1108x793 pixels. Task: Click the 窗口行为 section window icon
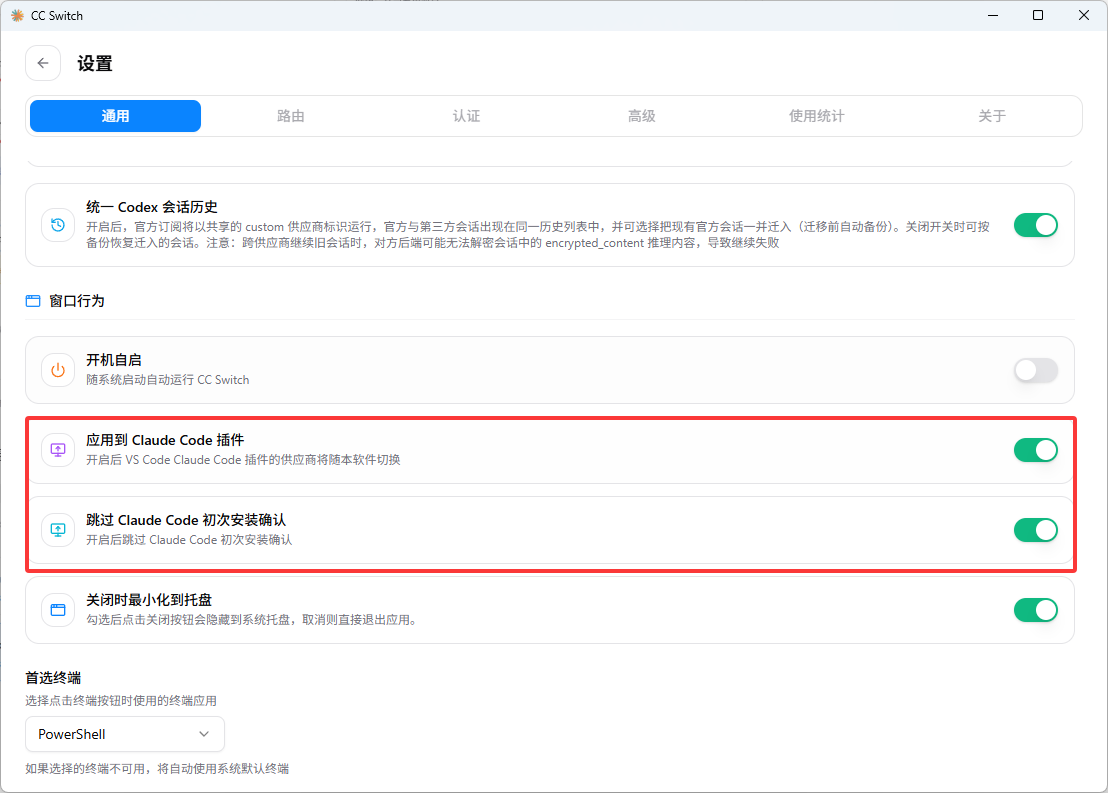click(x=33, y=301)
